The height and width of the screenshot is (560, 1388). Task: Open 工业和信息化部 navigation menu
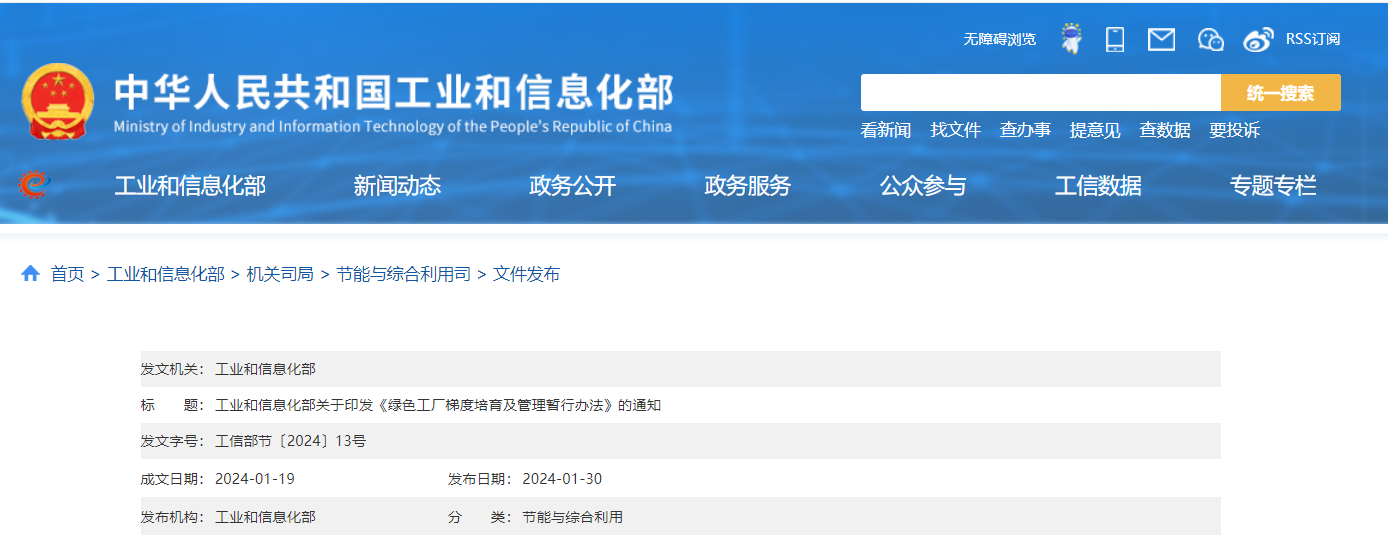coord(190,186)
